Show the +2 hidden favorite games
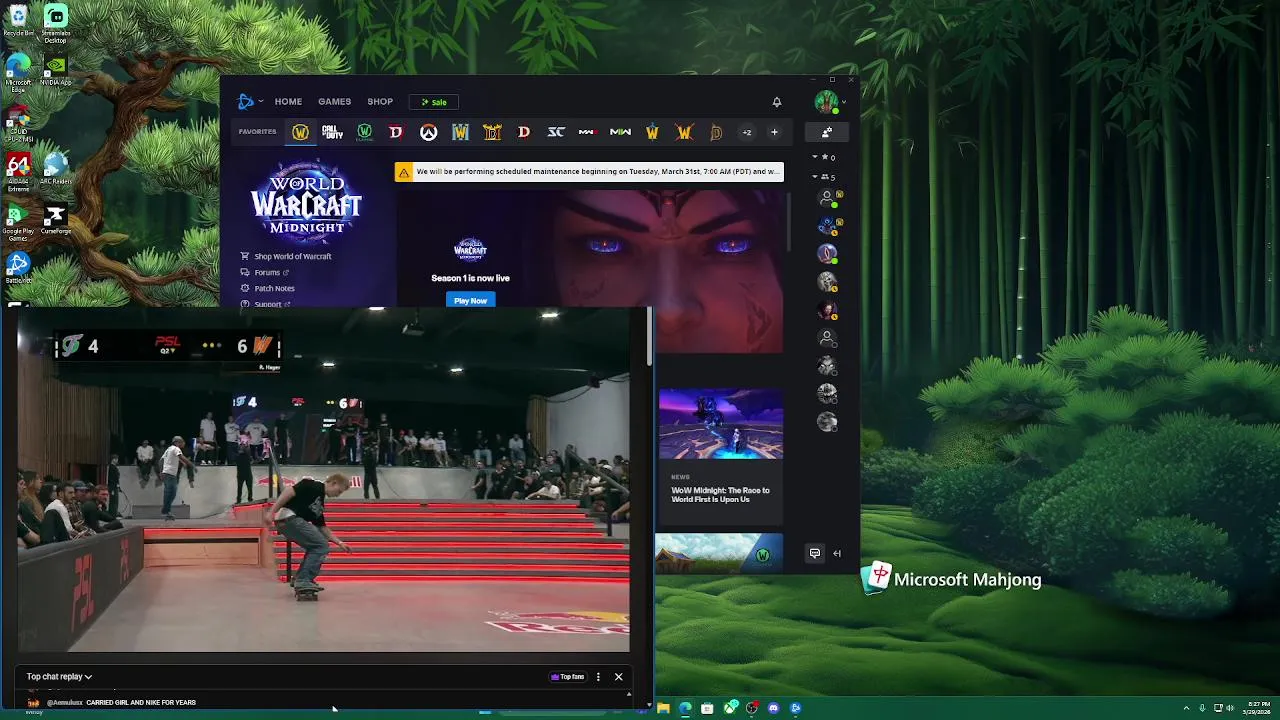 (x=746, y=132)
